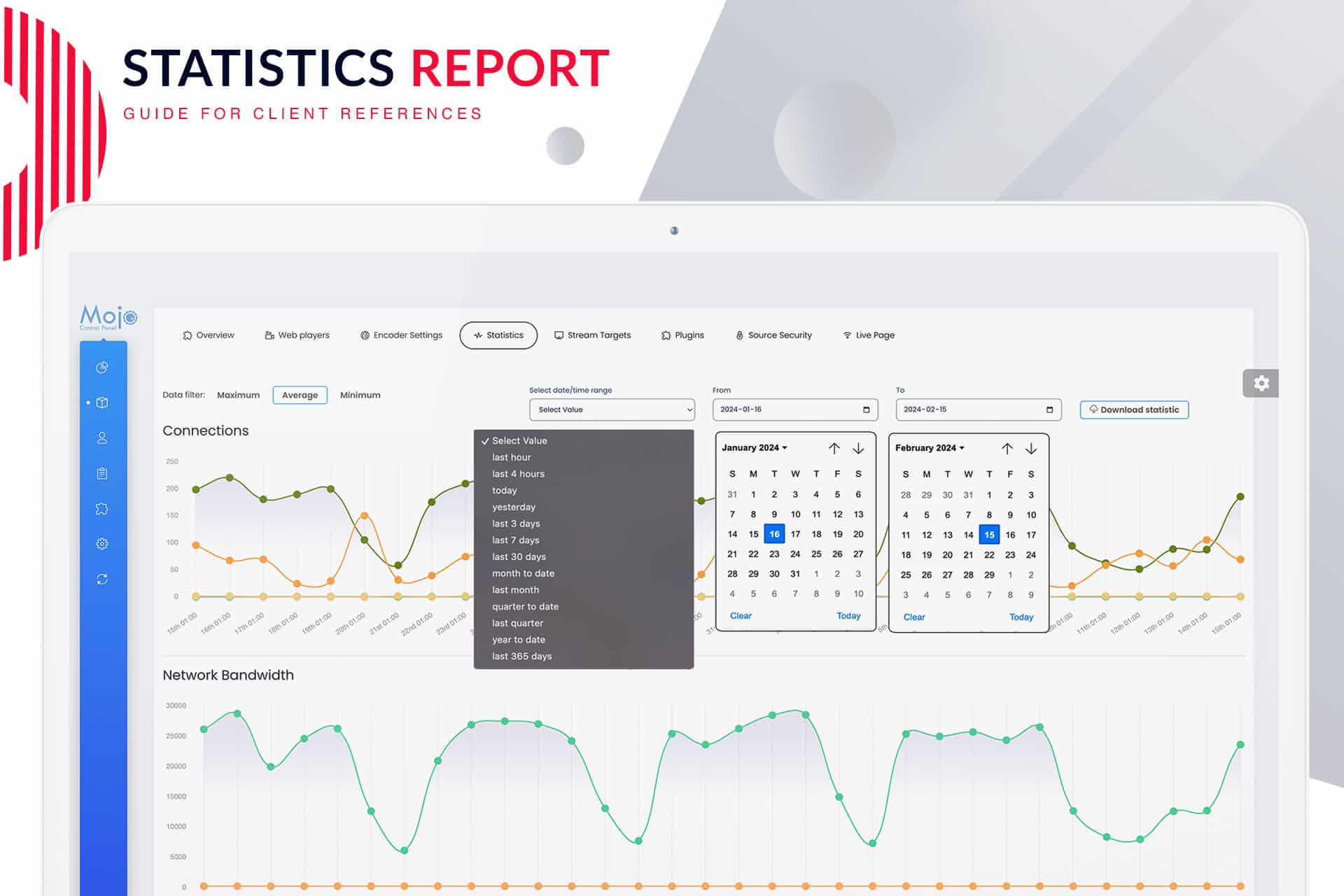Viewport: 1344px width, 896px height.
Task: Open the pie chart dashboard sidebar icon
Action: coord(102,367)
